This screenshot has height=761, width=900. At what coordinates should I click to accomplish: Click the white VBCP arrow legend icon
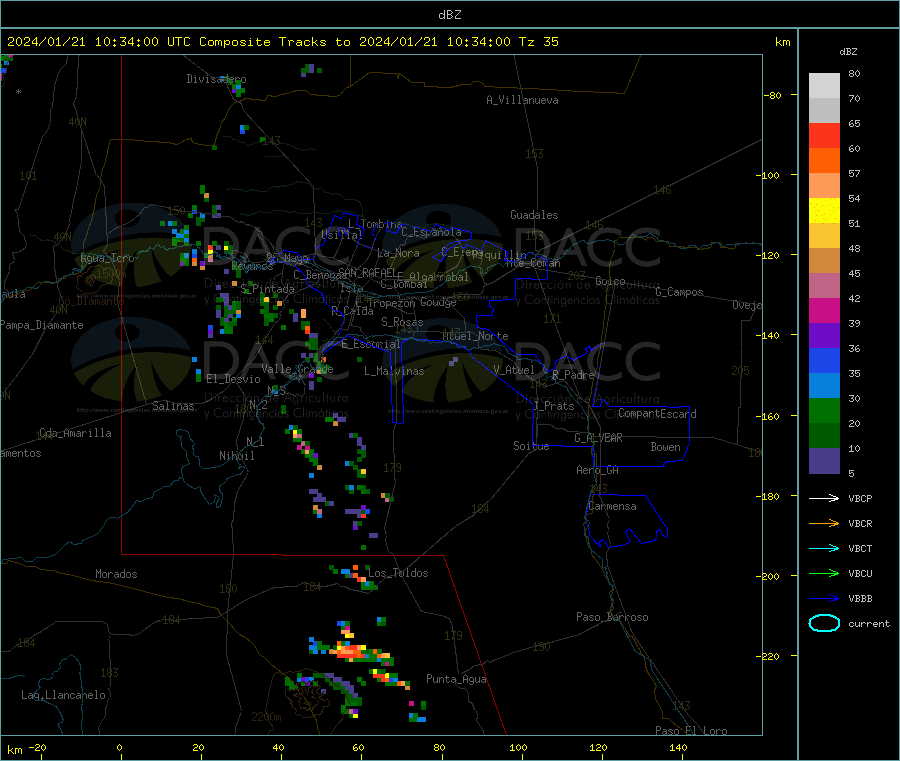[824, 498]
